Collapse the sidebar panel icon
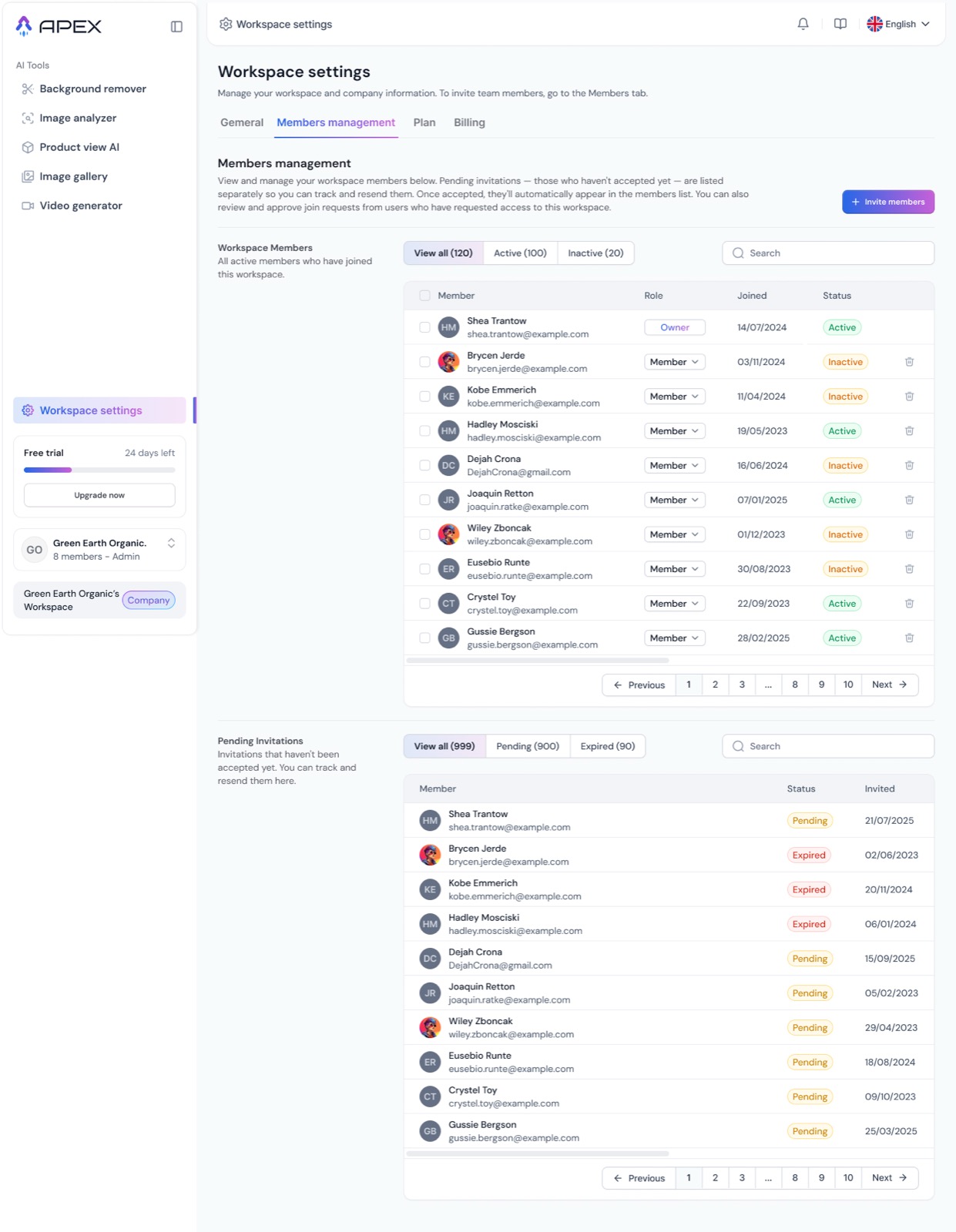The width and height of the screenshot is (956, 1232). click(x=176, y=27)
